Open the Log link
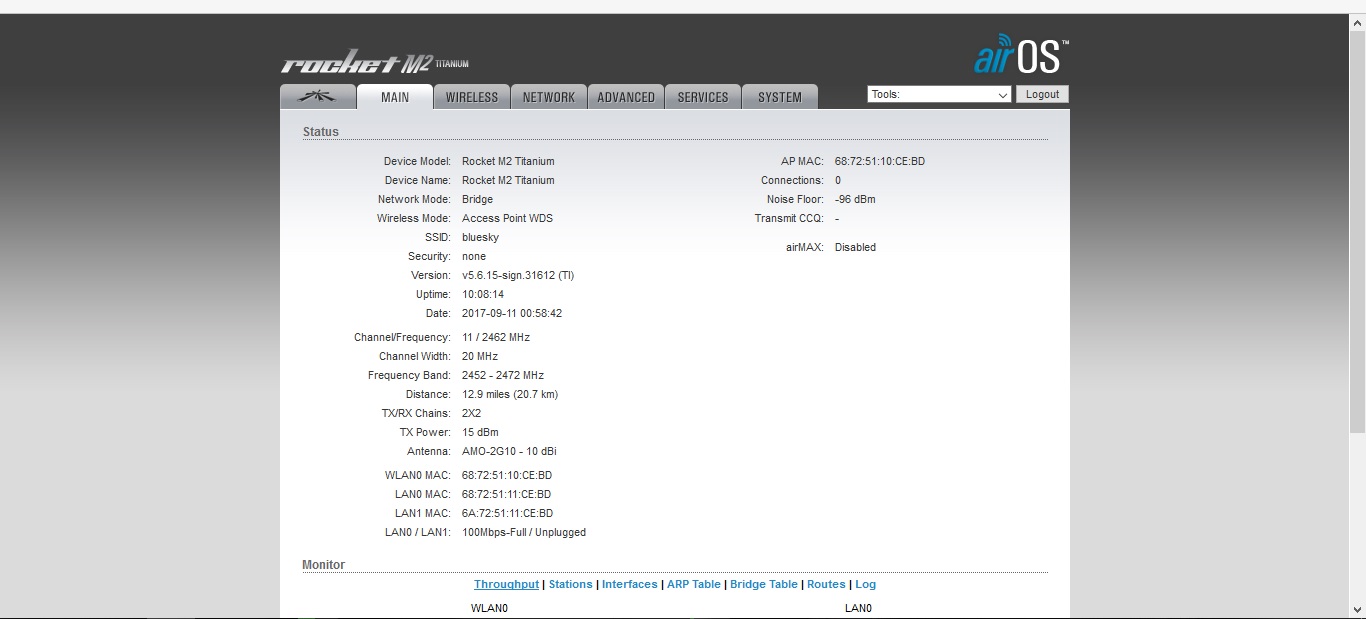Screen dimensions: 1366x619 [865, 584]
